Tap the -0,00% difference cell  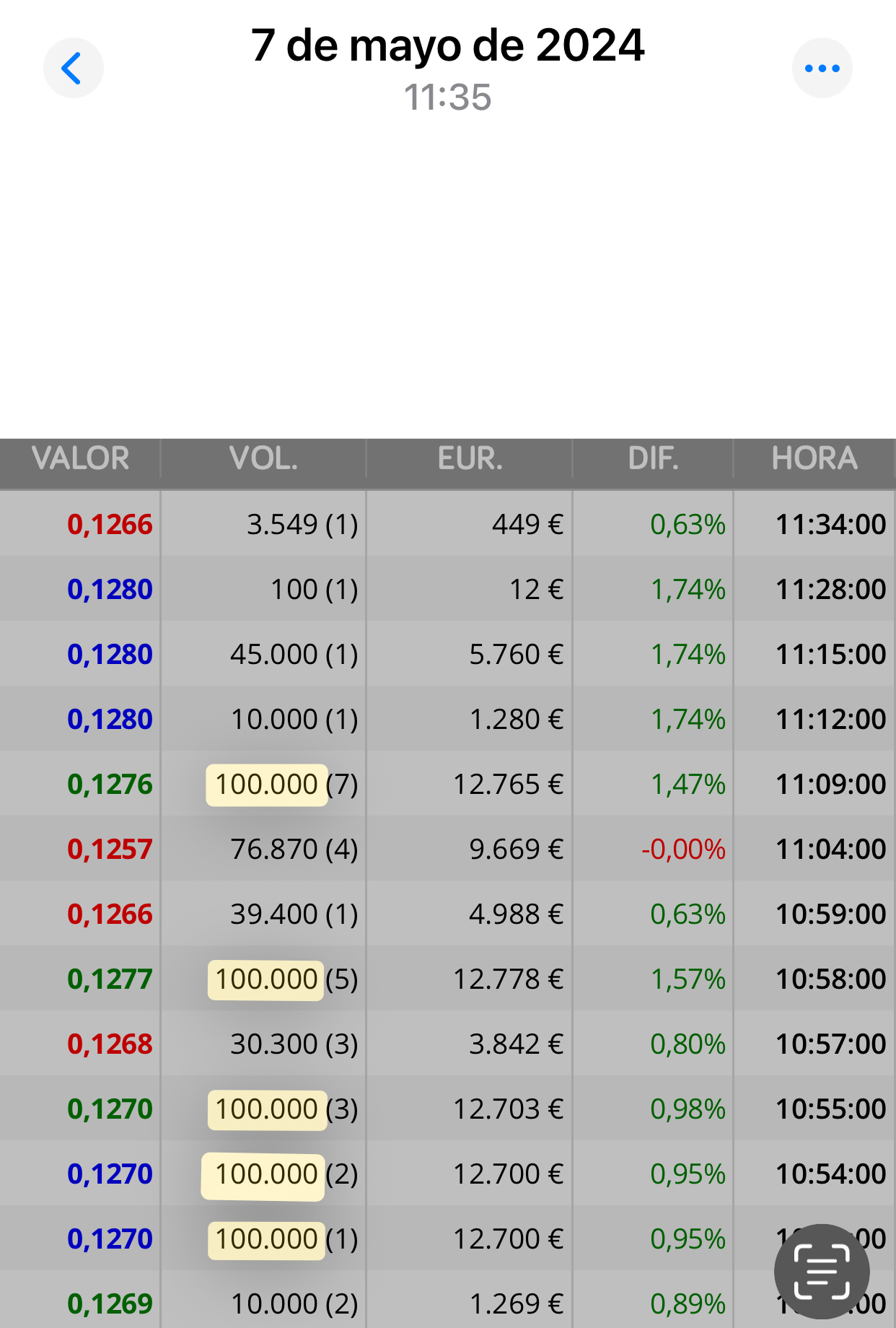point(683,849)
